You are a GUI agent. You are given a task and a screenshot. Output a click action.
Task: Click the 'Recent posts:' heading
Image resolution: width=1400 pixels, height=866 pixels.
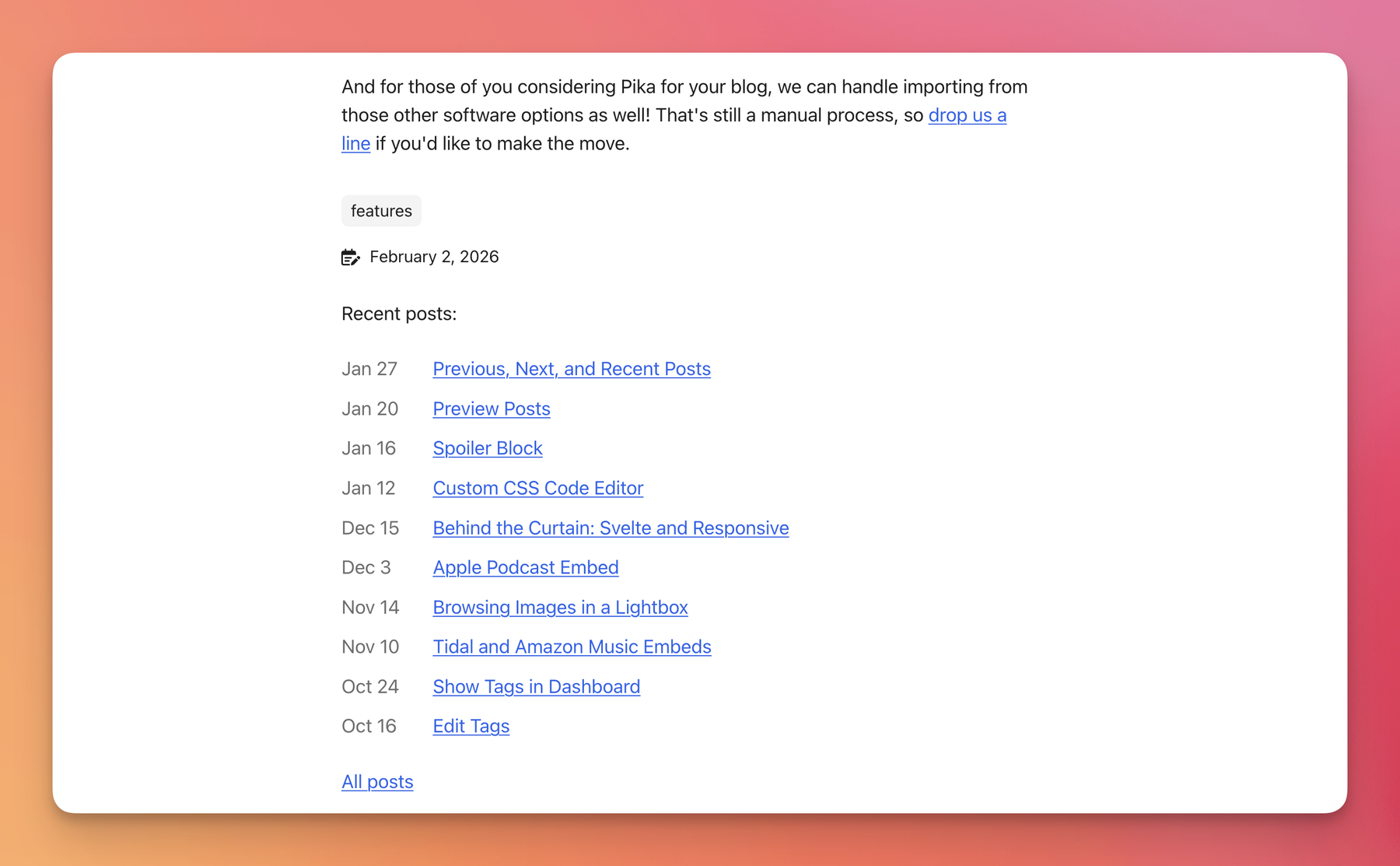399,314
